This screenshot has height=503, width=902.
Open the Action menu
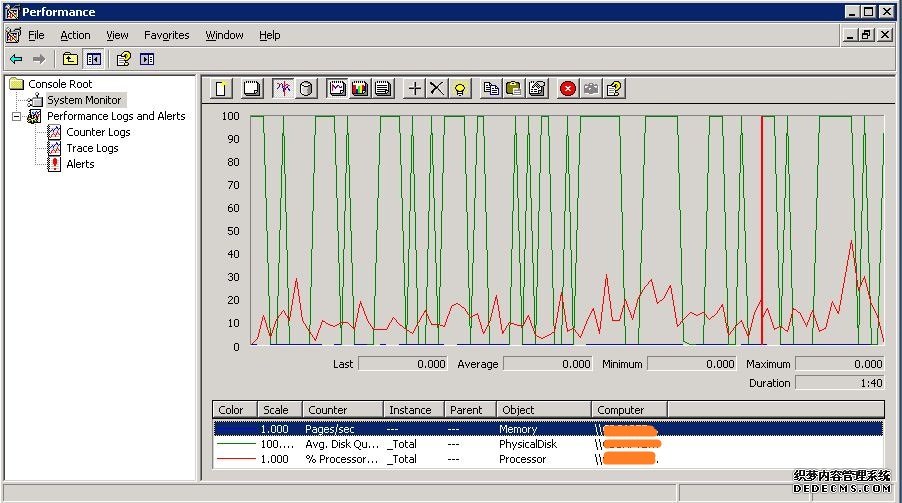pos(75,35)
